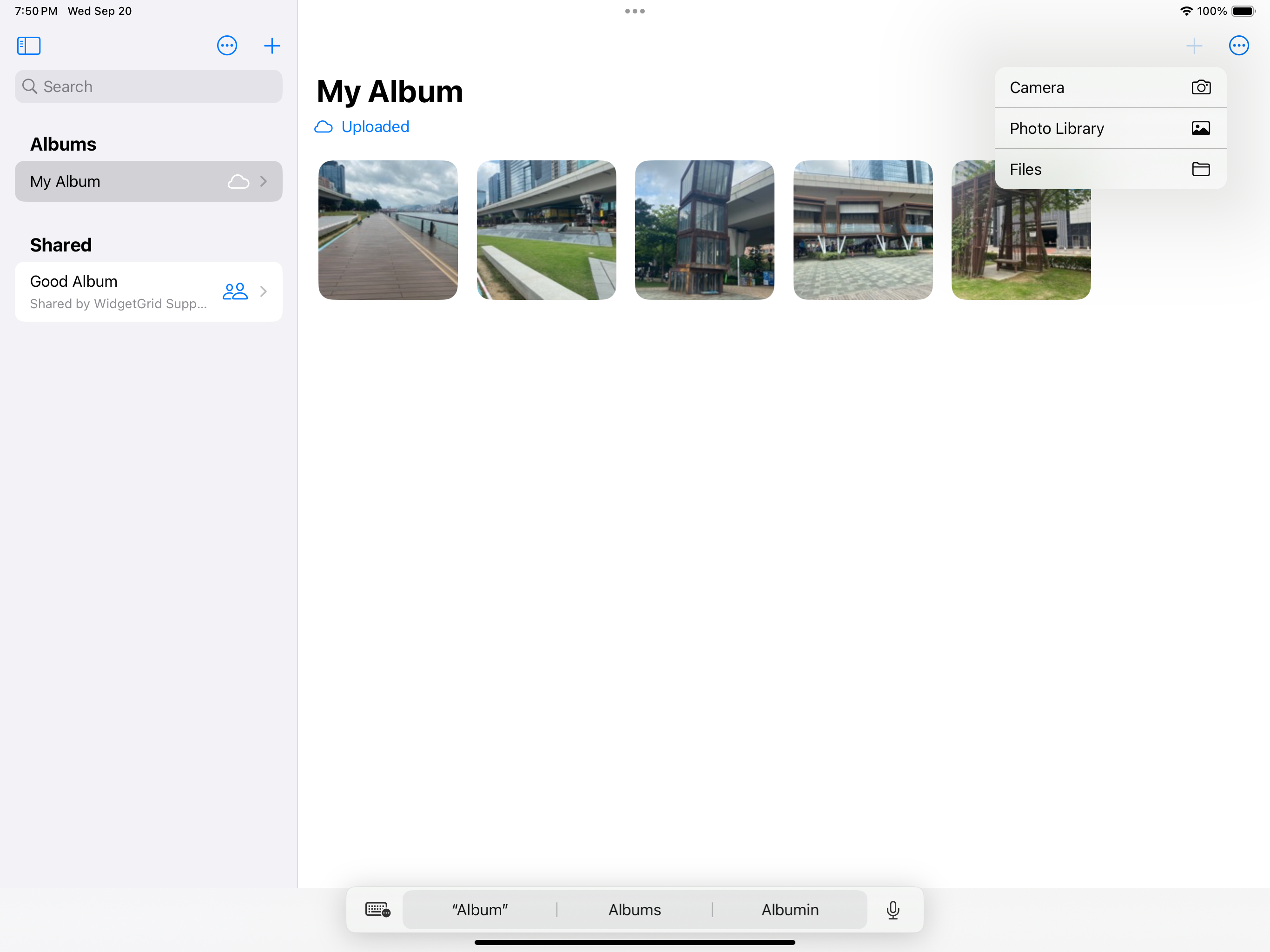This screenshot has width=1270, height=952.
Task: Open the sidebar more options ellipsis
Action: (227, 46)
